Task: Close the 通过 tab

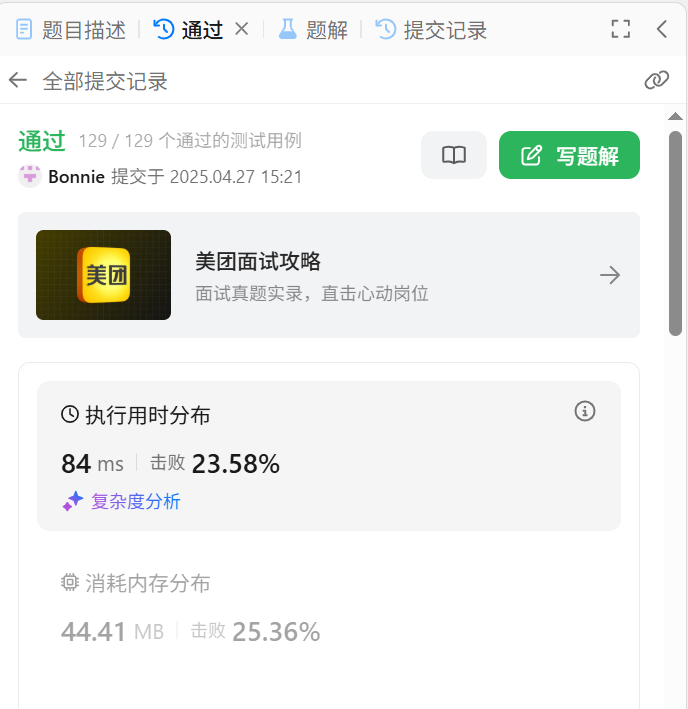Action: (x=242, y=29)
